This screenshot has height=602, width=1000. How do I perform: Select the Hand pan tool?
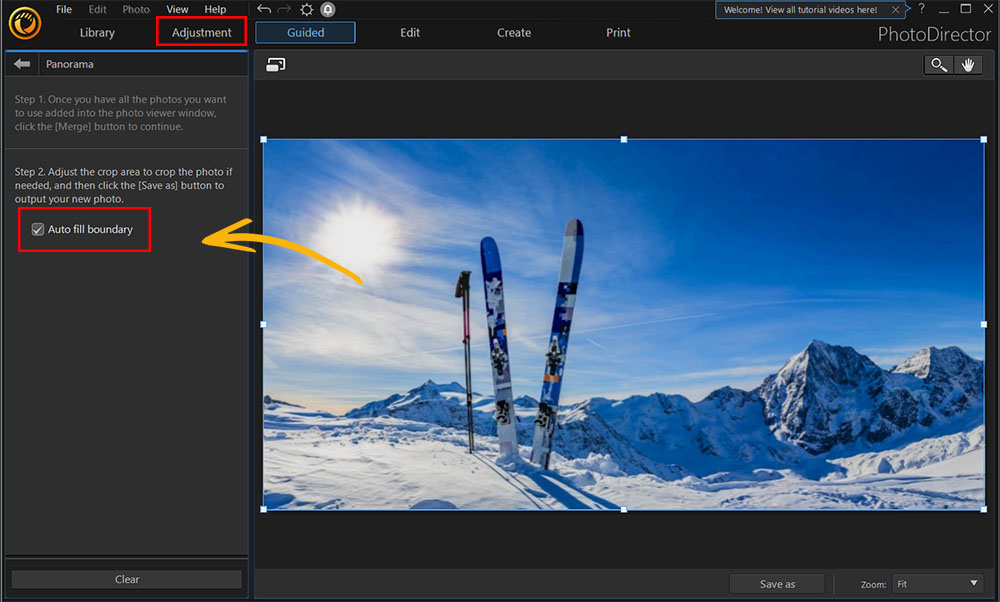(x=968, y=64)
